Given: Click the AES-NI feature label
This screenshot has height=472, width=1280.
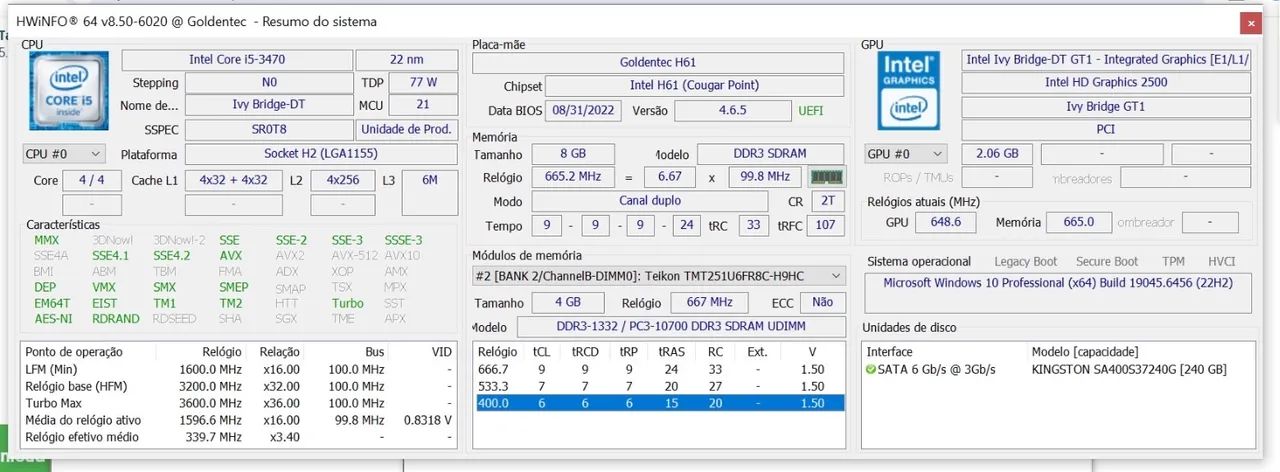Looking at the screenshot, I should [53, 319].
